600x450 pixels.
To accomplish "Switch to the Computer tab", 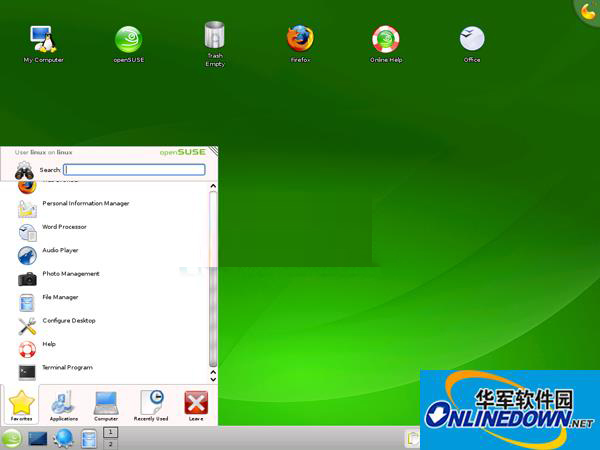I will [107, 405].
